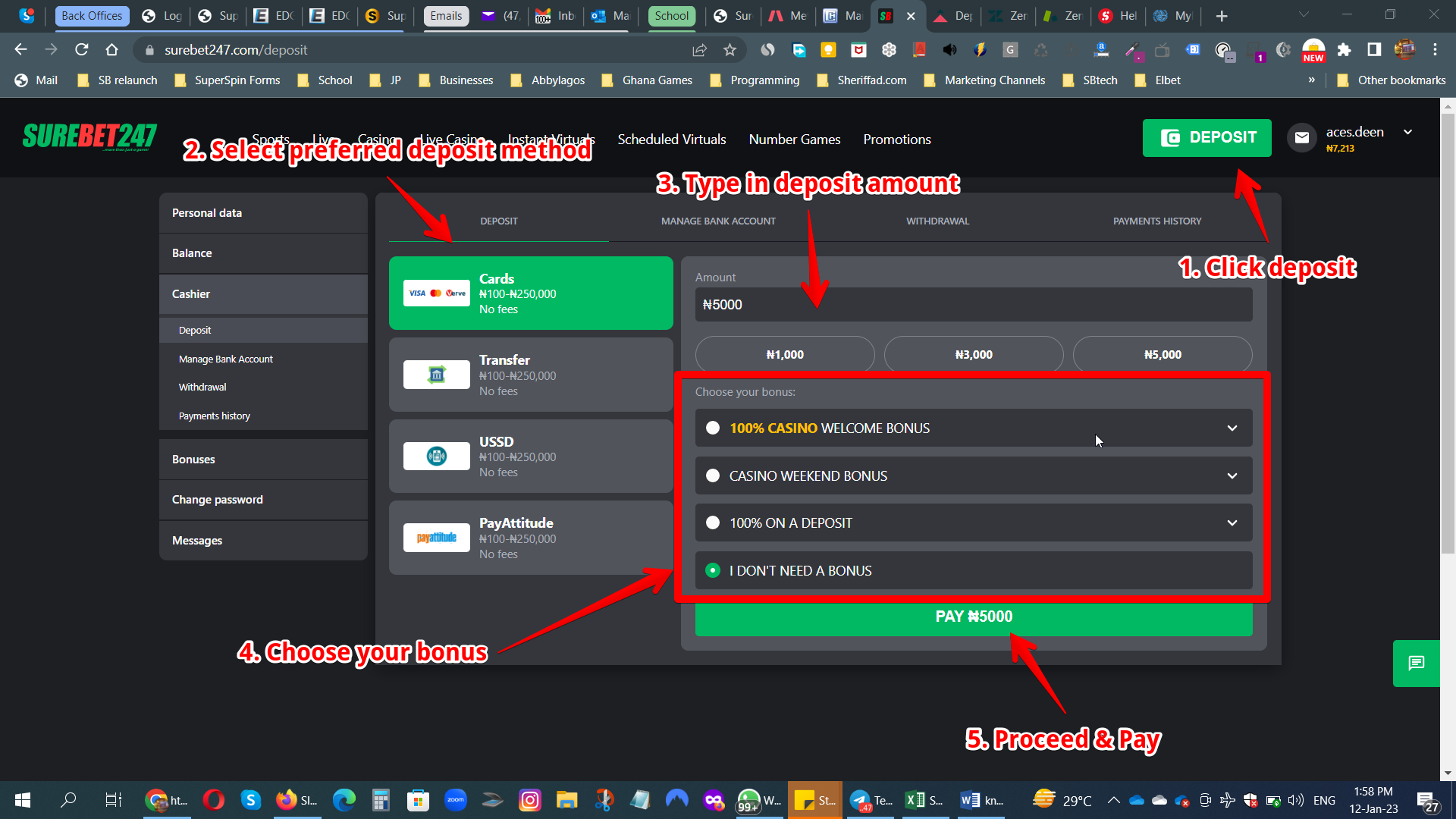Select the Cards deposit method
Viewport: 1456px width, 819px height.
pos(531,293)
